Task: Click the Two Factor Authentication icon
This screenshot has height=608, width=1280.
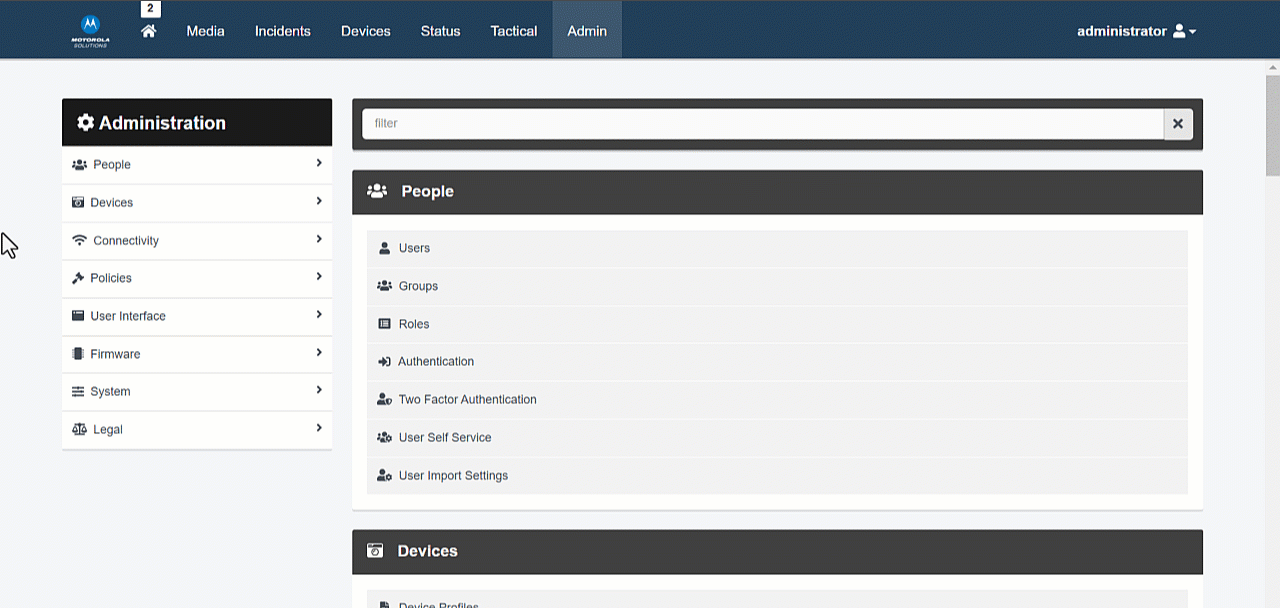Action: click(x=384, y=400)
